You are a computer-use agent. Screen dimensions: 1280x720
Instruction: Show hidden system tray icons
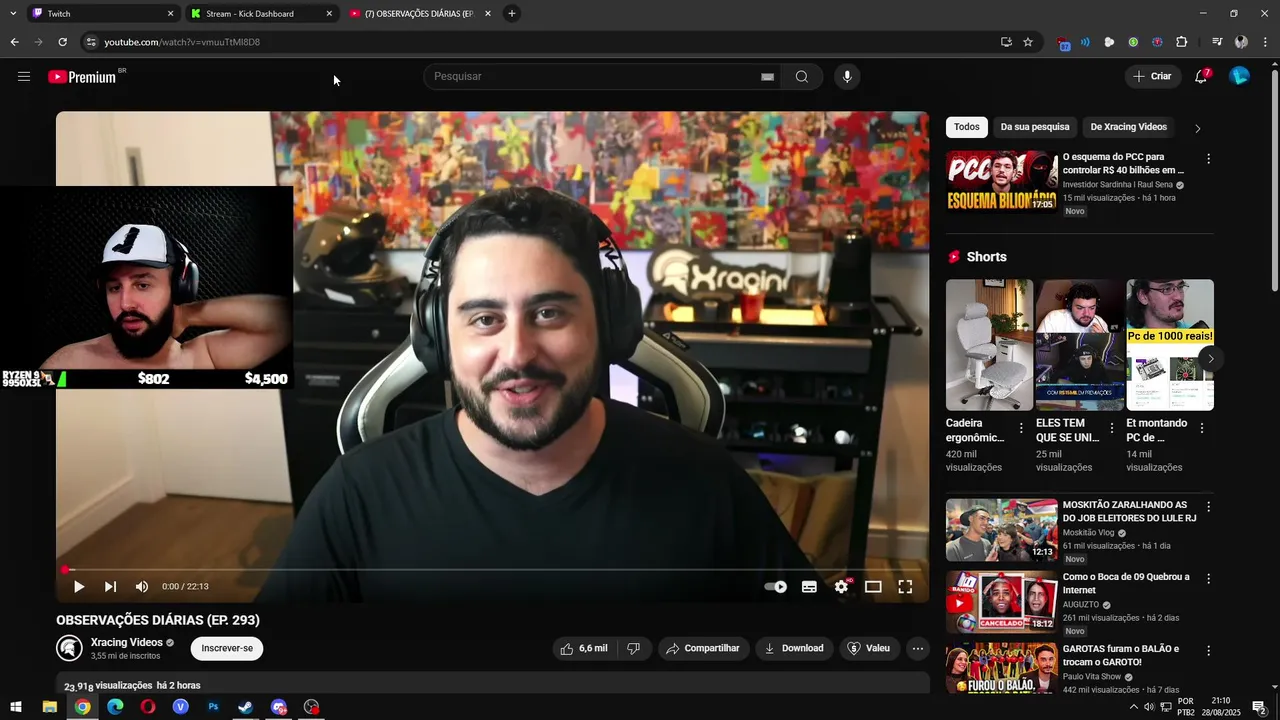pyautogui.click(x=1133, y=707)
